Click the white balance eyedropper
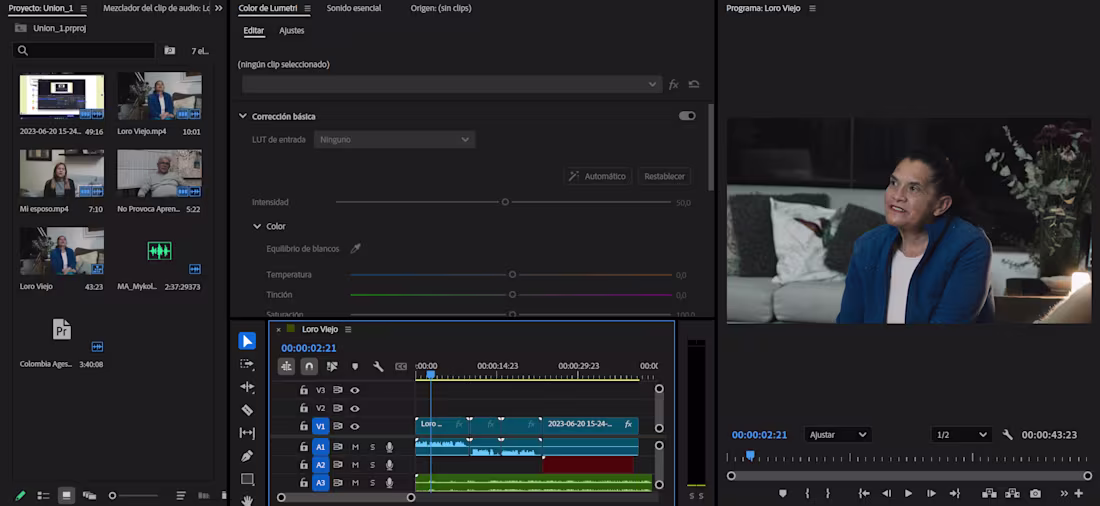The image size is (1100, 506). pyautogui.click(x=356, y=248)
